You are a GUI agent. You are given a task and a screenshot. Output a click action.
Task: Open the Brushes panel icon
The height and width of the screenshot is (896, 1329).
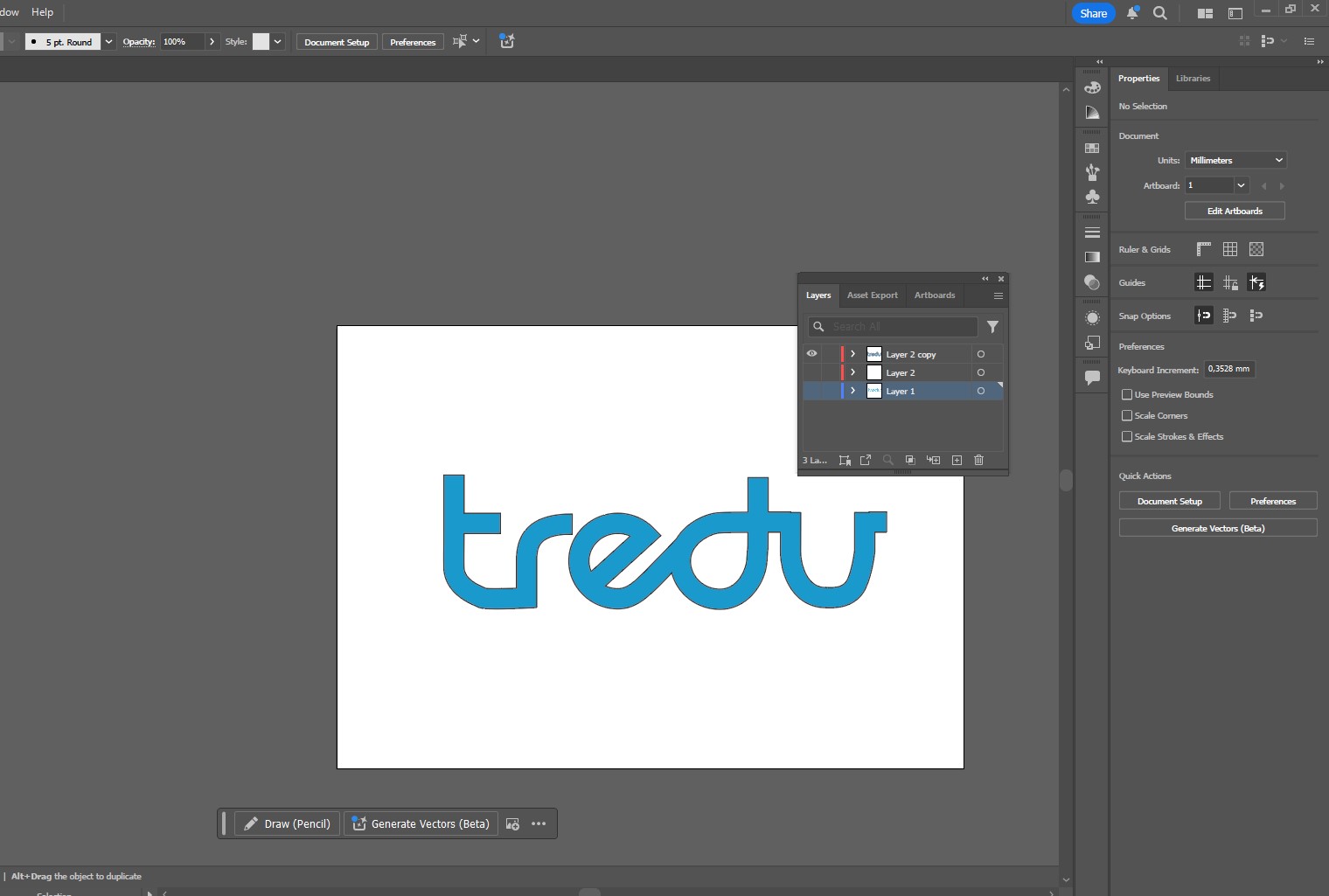click(1092, 172)
